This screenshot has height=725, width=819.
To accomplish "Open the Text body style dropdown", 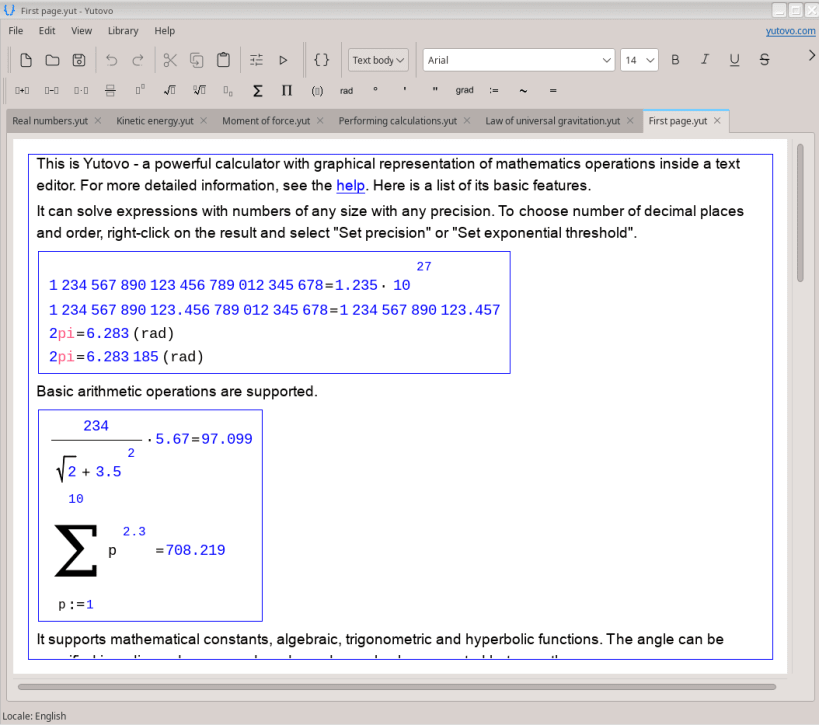I will (x=378, y=60).
